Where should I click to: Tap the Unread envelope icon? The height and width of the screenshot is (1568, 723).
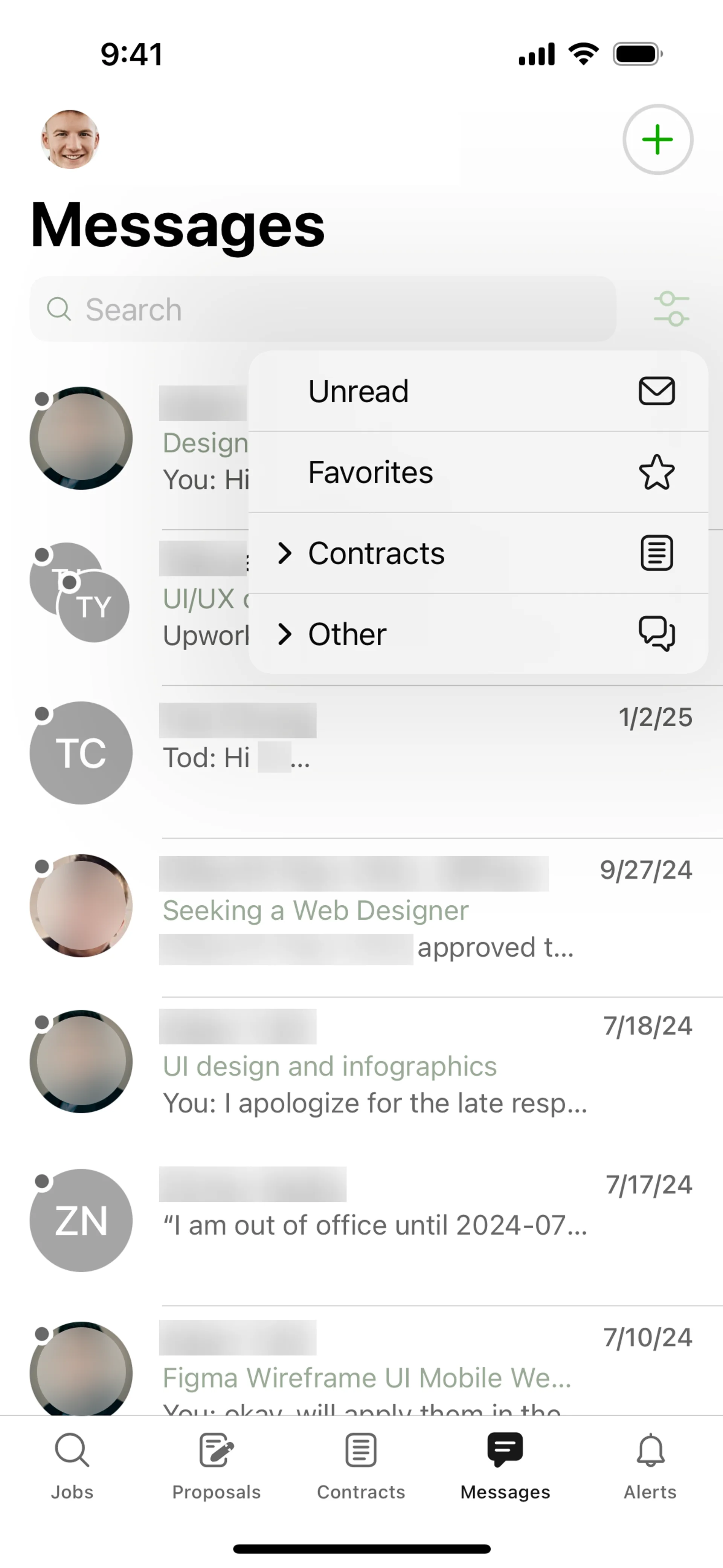point(656,391)
